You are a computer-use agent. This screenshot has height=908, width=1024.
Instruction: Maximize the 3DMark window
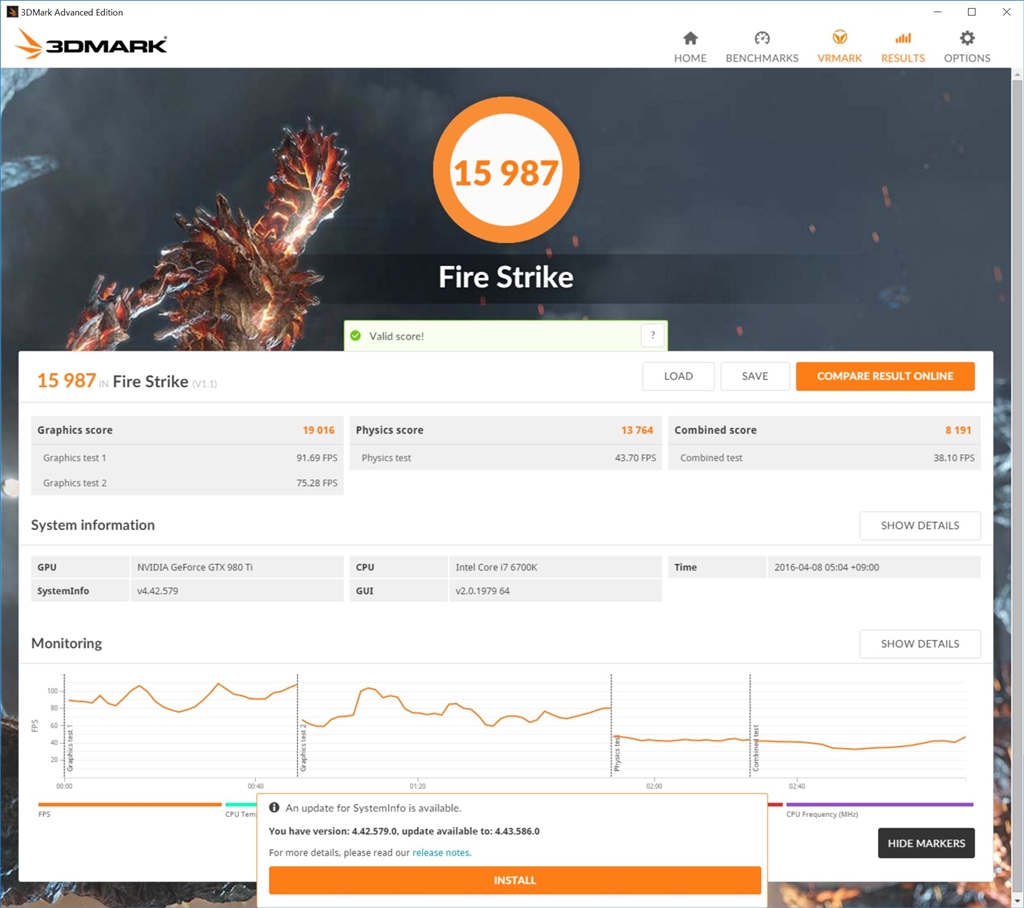click(x=972, y=12)
